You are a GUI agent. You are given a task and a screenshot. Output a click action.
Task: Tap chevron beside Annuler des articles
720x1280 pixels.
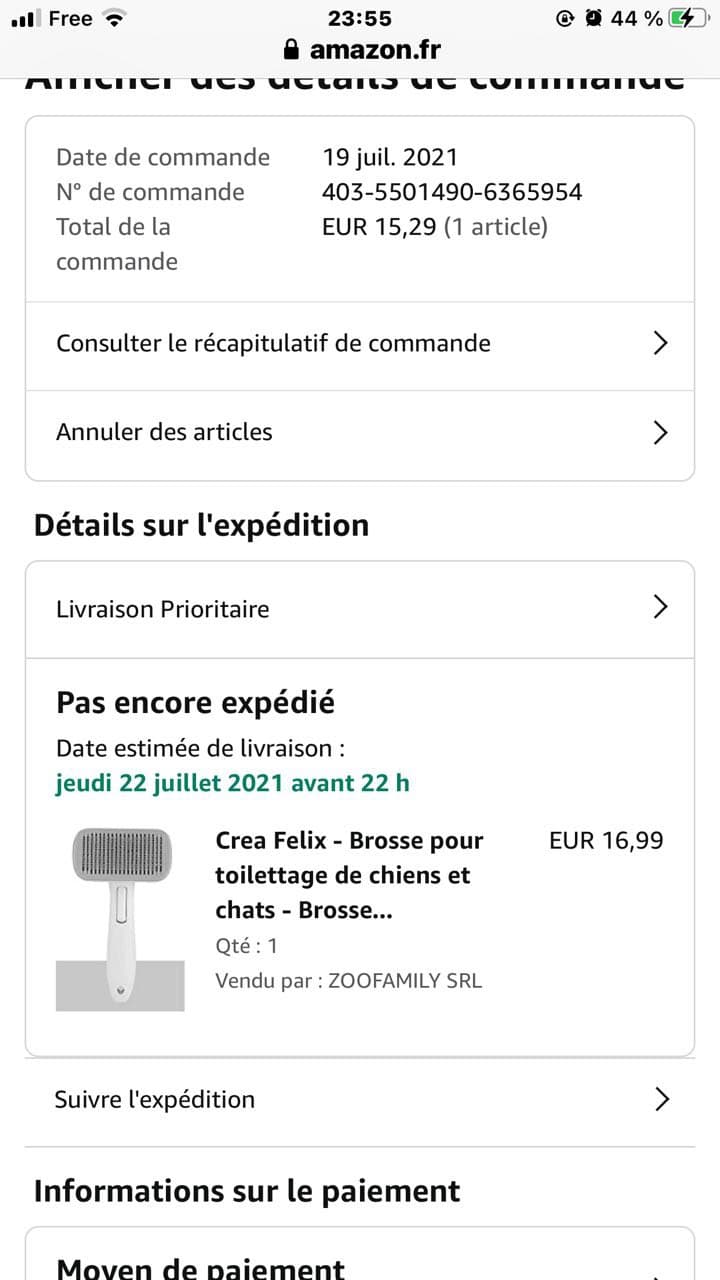tap(660, 432)
